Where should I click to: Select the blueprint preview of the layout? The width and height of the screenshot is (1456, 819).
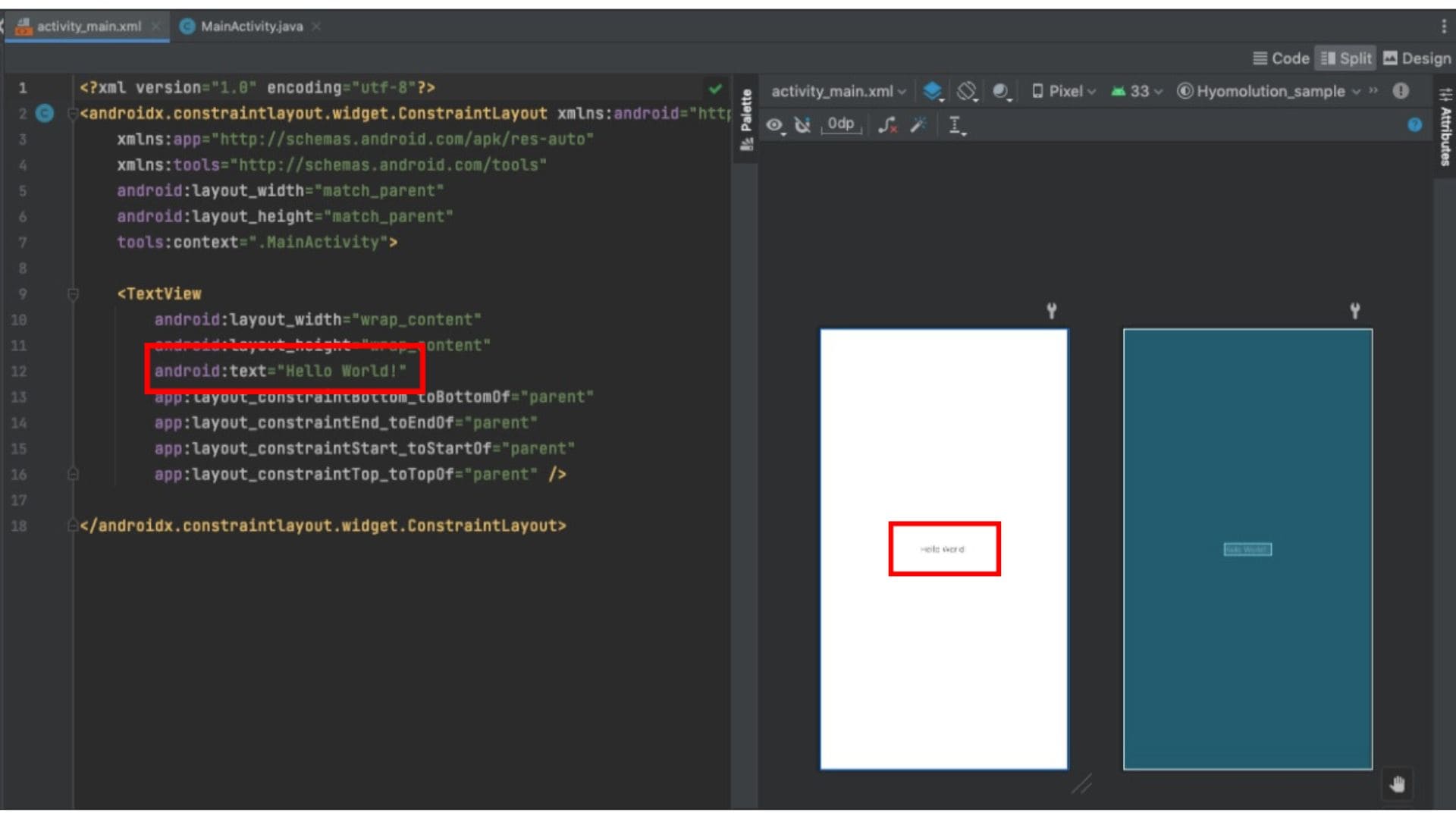coord(1247,546)
